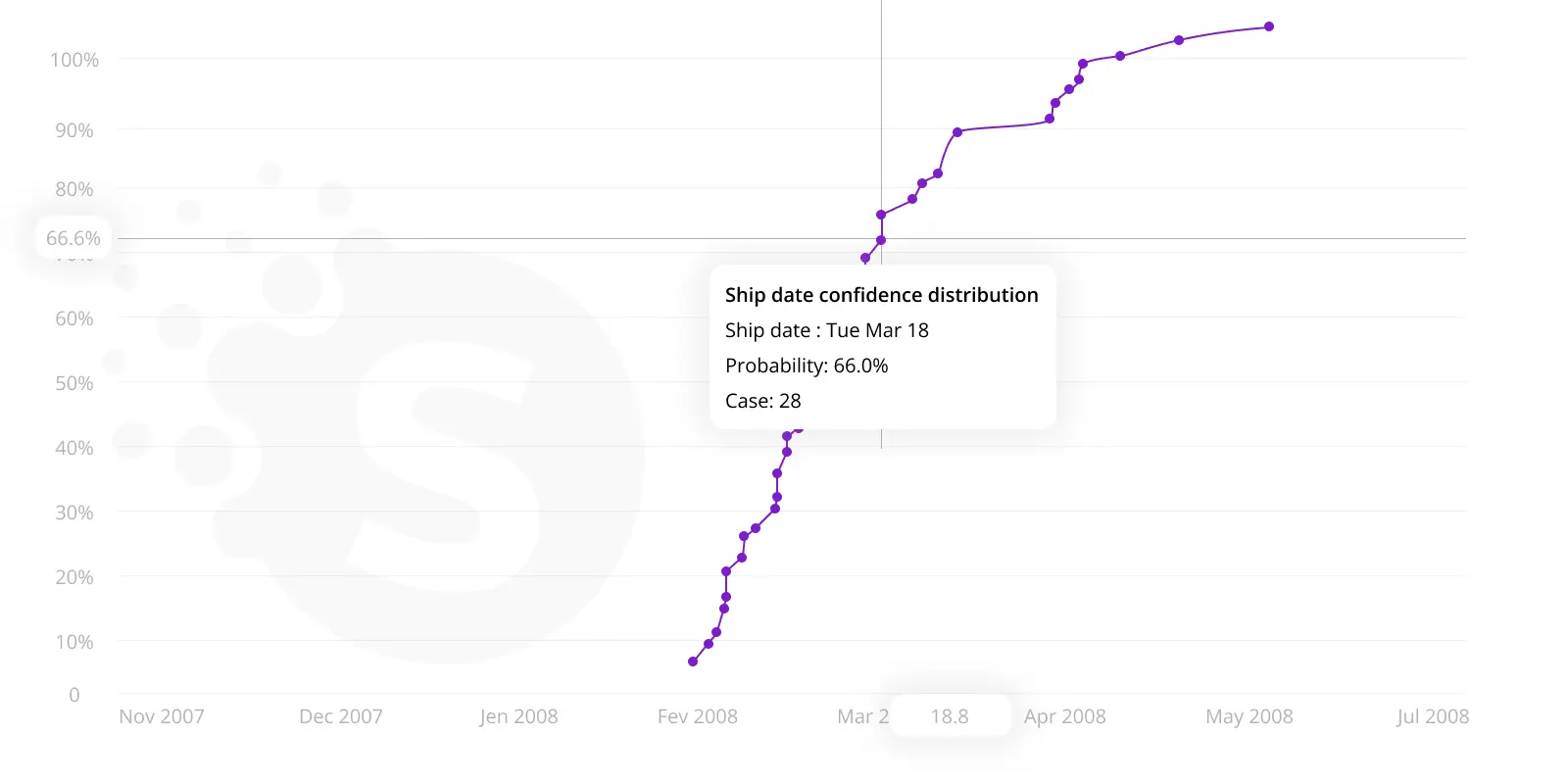This screenshot has width=1568, height=784.
Task: Select the Dec 2007 axis label
Action: pyautogui.click(x=341, y=716)
